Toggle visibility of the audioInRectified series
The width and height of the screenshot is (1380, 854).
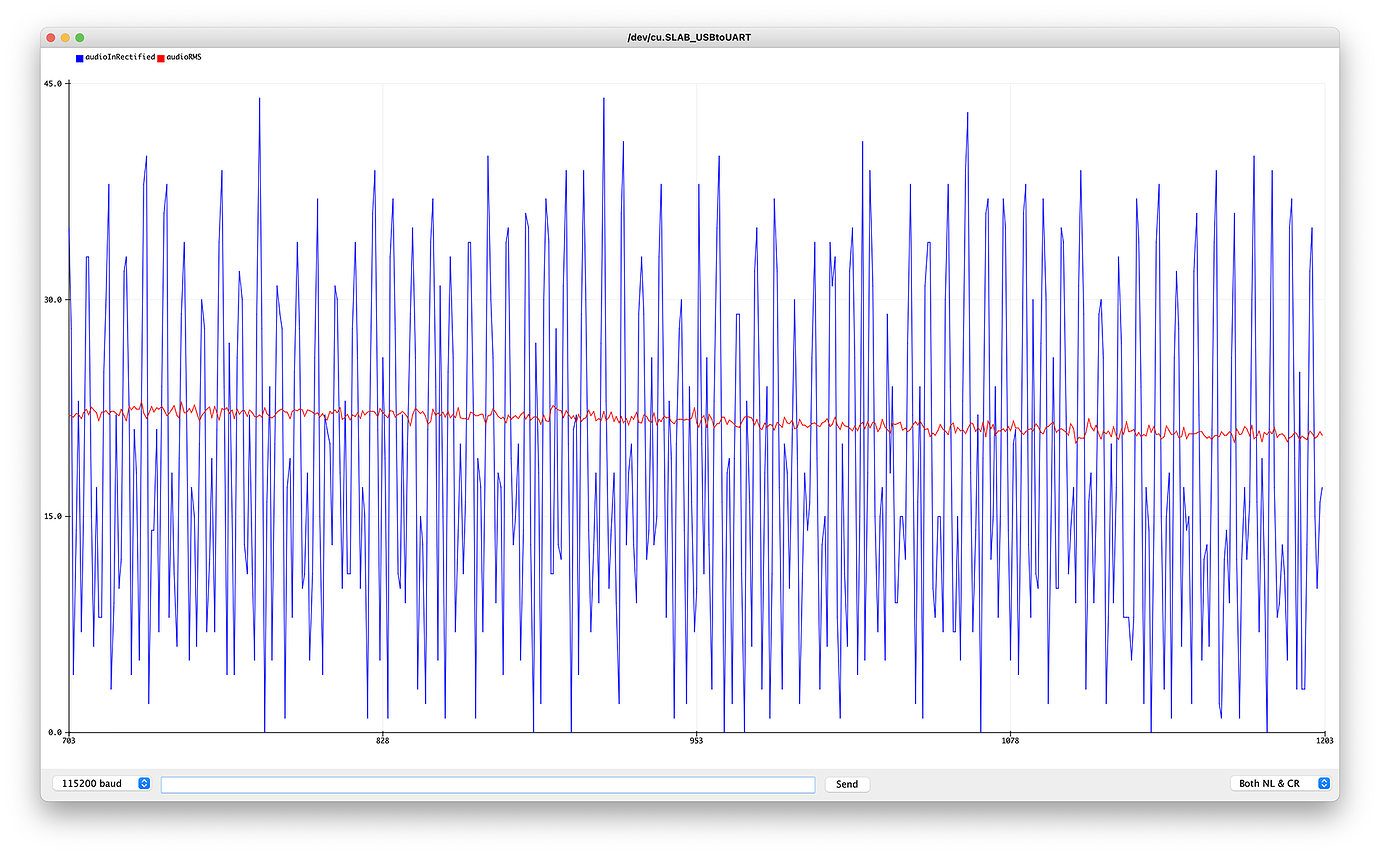(x=79, y=58)
